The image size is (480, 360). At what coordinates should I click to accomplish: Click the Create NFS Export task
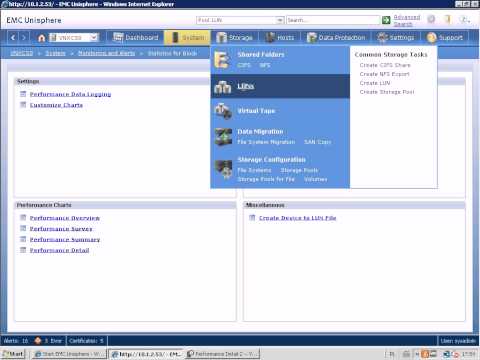384,74
